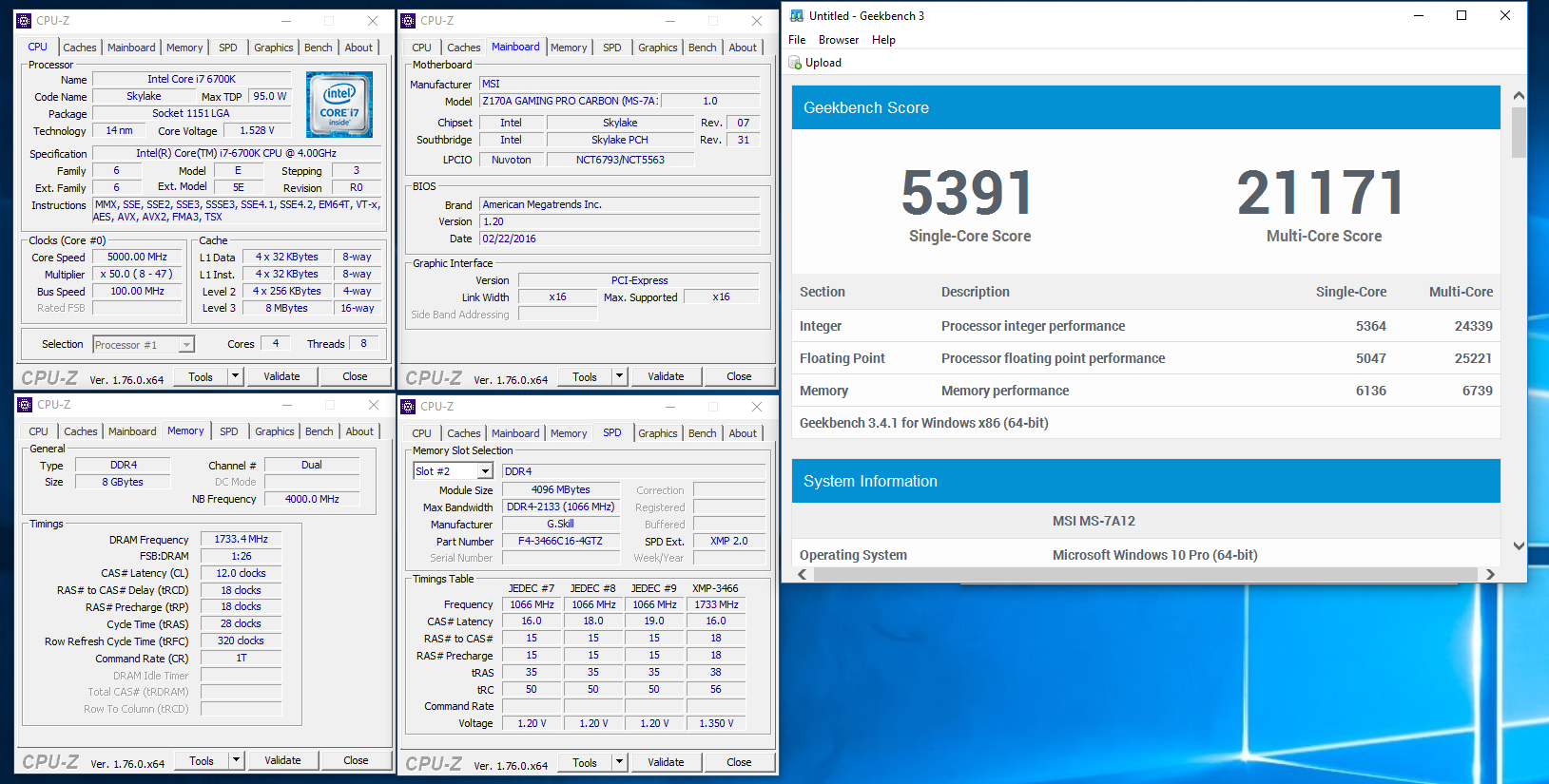Open the Help menu in Geekbench
Screen dimensions: 1549x784
click(883, 40)
